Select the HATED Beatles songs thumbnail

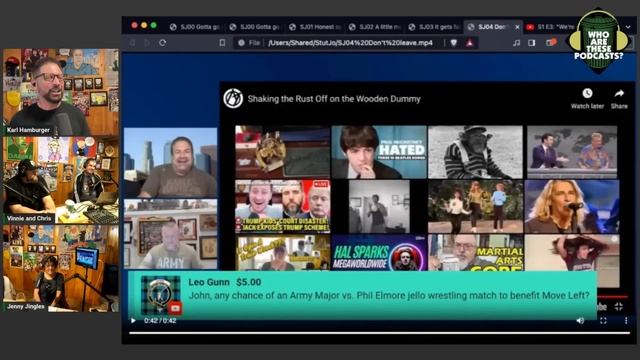(x=379, y=152)
